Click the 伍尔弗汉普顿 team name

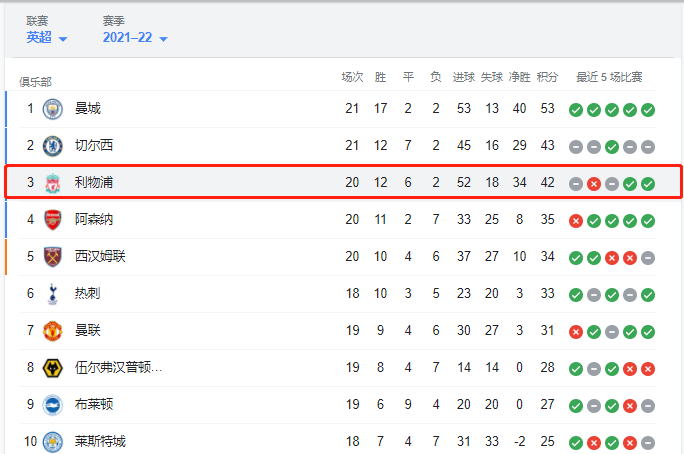pyautogui.click(x=118, y=368)
